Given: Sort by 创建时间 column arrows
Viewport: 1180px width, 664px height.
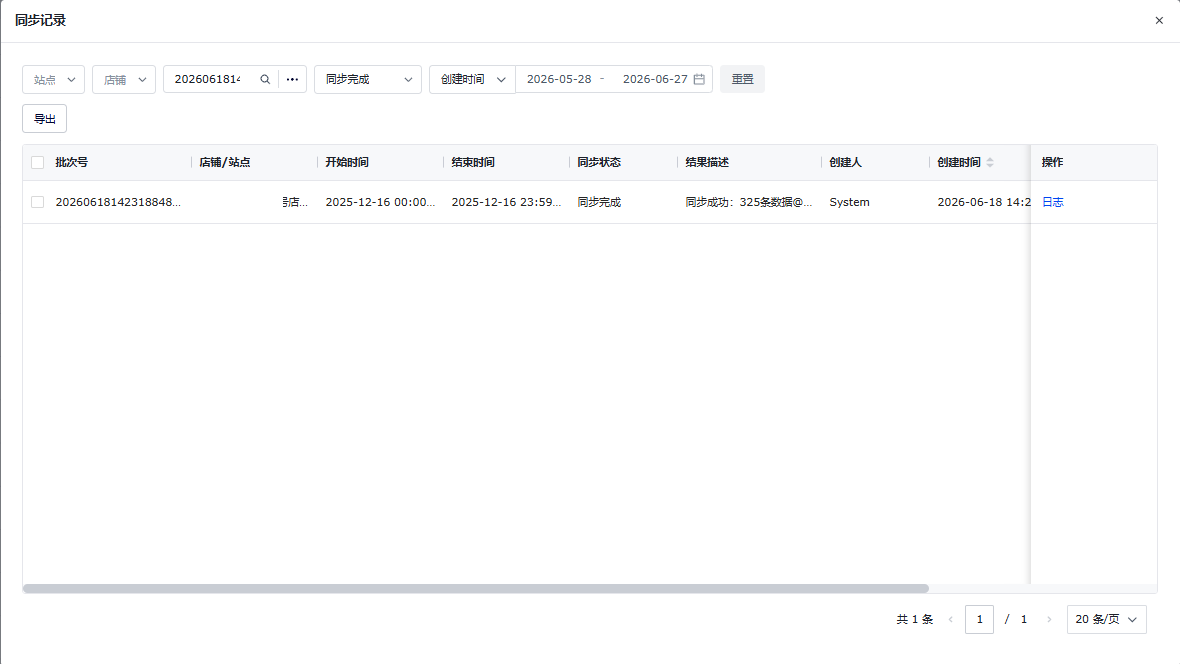Looking at the screenshot, I should tap(990, 163).
